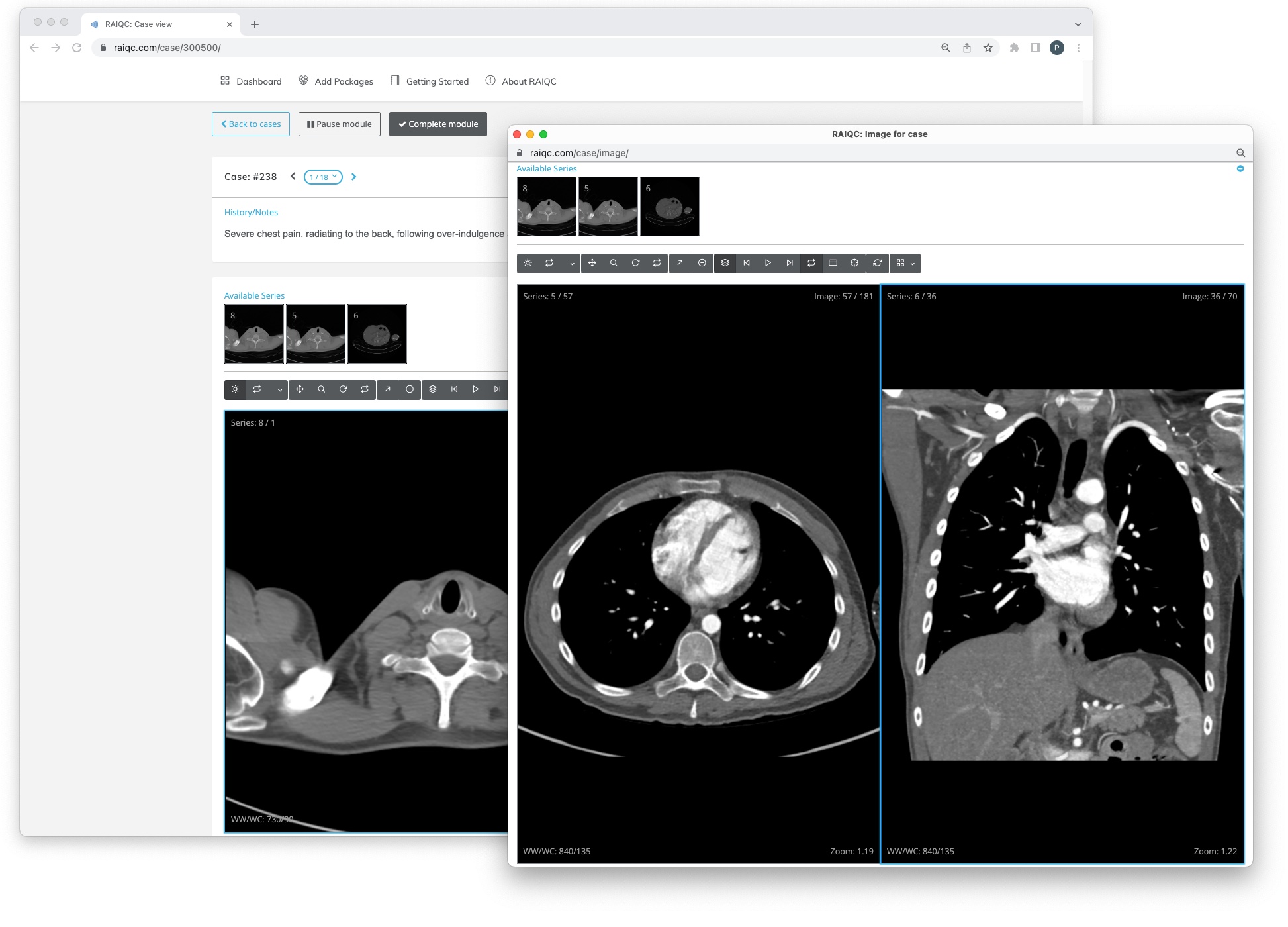Image resolution: width=1288 pixels, height=927 pixels.
Task: Select the pan tool in popup toolbar
Action: [592, 263]
